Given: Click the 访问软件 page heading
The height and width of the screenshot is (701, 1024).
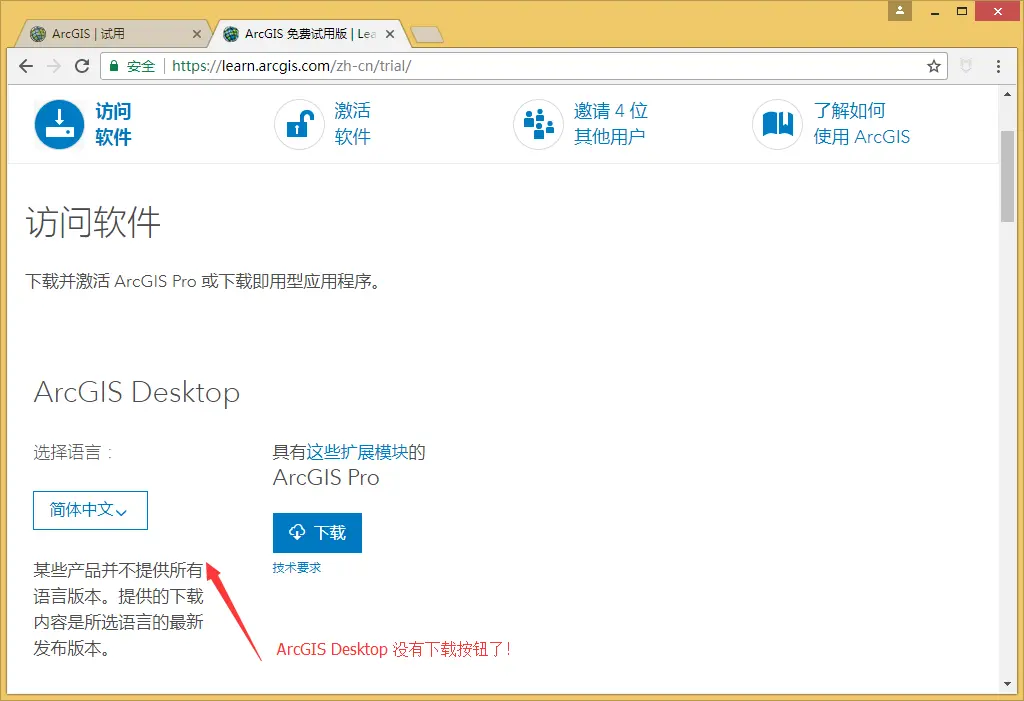Looking at the screenshot, I should click(93, 223).
